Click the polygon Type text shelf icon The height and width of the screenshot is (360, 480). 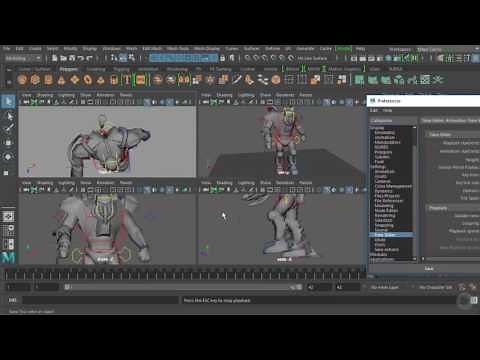pos(127,80)
